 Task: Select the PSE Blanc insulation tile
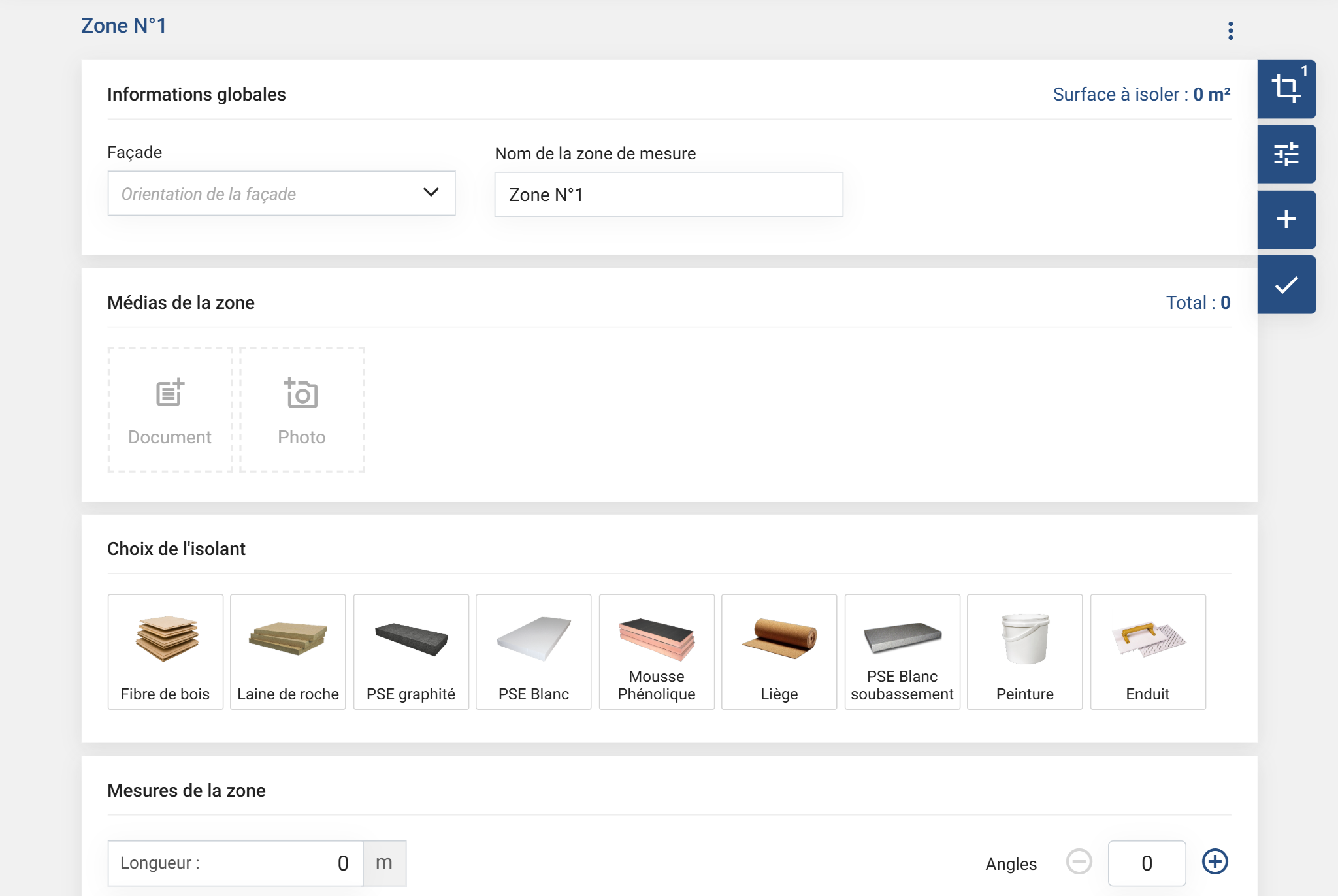point(534,651)
